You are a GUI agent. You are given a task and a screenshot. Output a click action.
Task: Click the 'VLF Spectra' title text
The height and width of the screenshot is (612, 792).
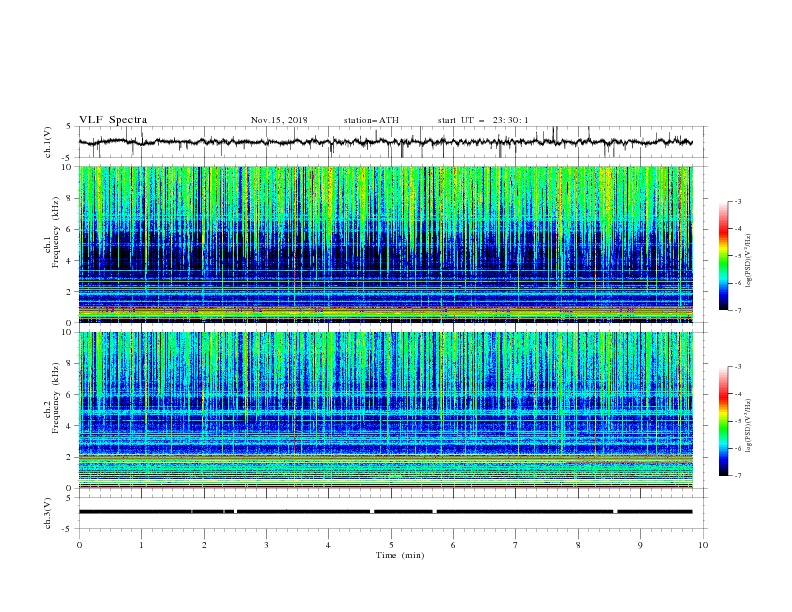[x=113, y=120]
